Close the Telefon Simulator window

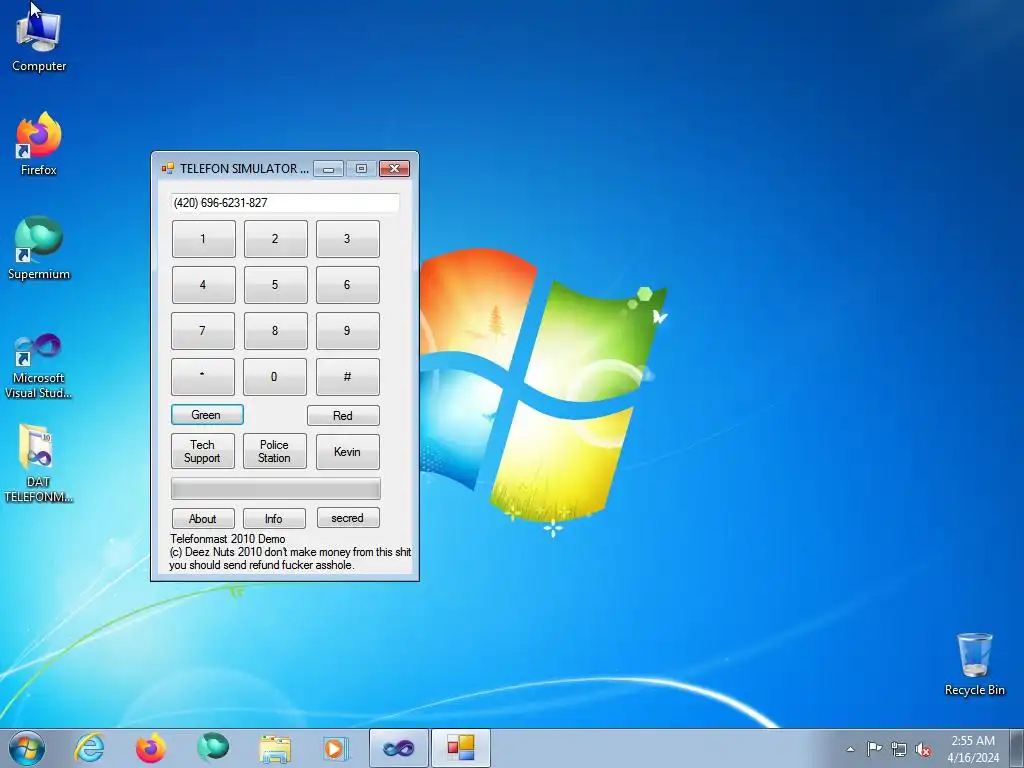(x=394, y=168)
